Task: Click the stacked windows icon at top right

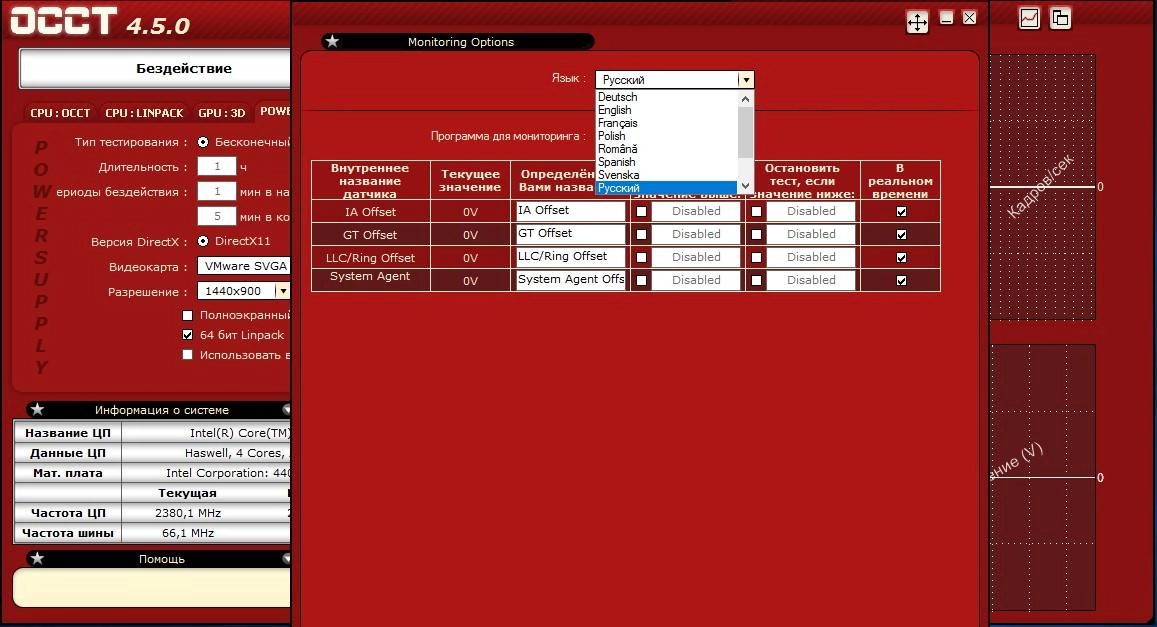Action: point(1060,18)
